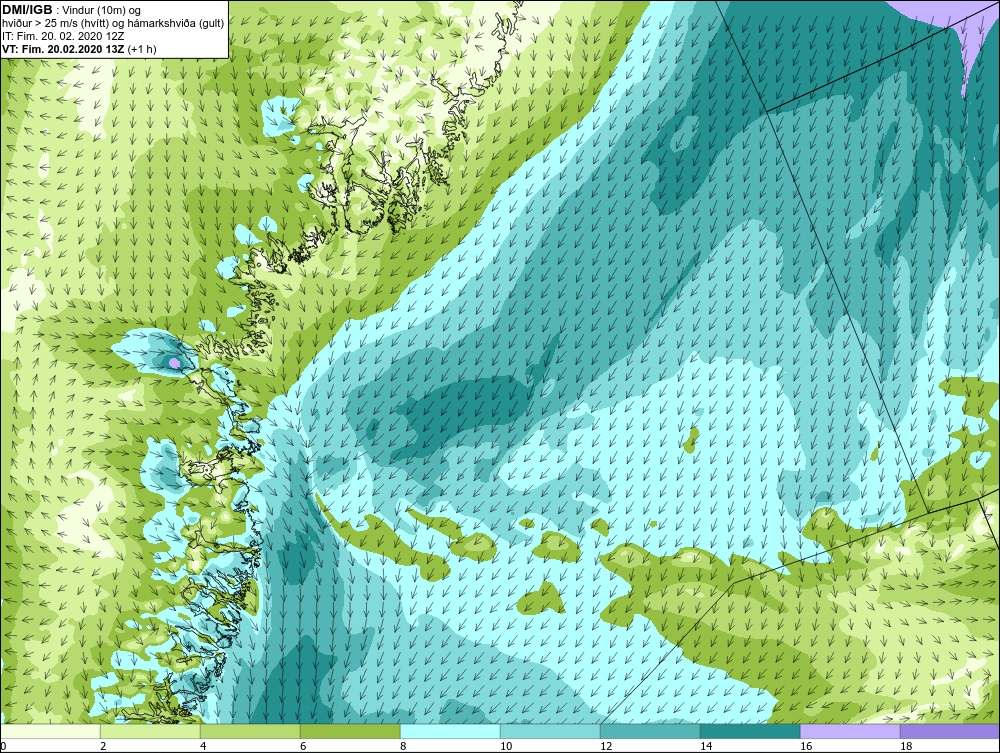Click the legend label '12'
The width and height of the screenshot is (1000, 753).
click(605, 746)
